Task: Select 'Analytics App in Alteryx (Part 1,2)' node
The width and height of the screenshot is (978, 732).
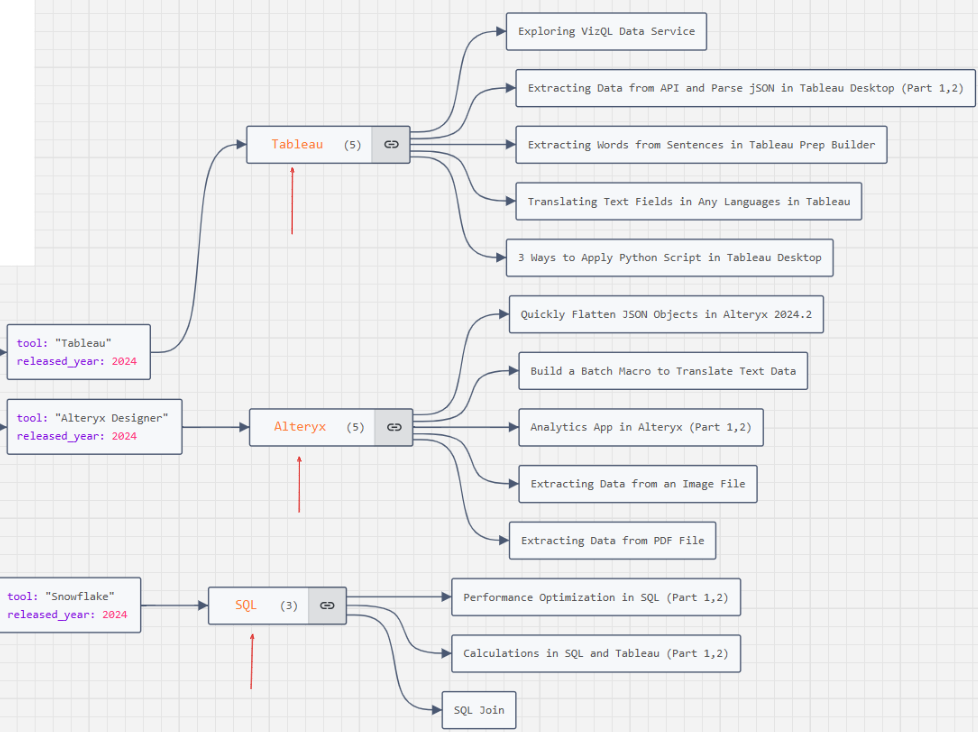Action: click(x=641, y=427)
